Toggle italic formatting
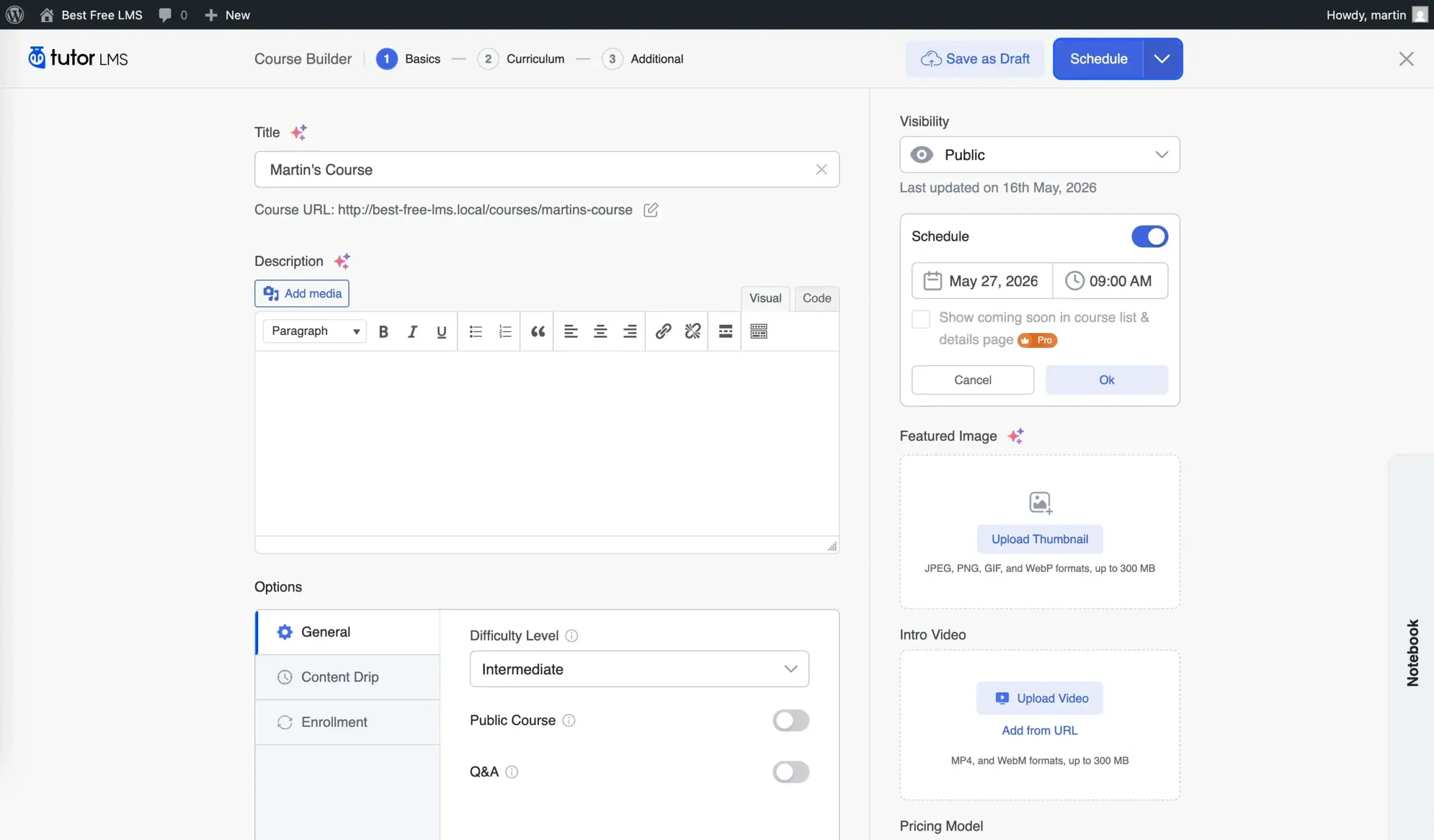1434x840 pixels. click(413, 332)
